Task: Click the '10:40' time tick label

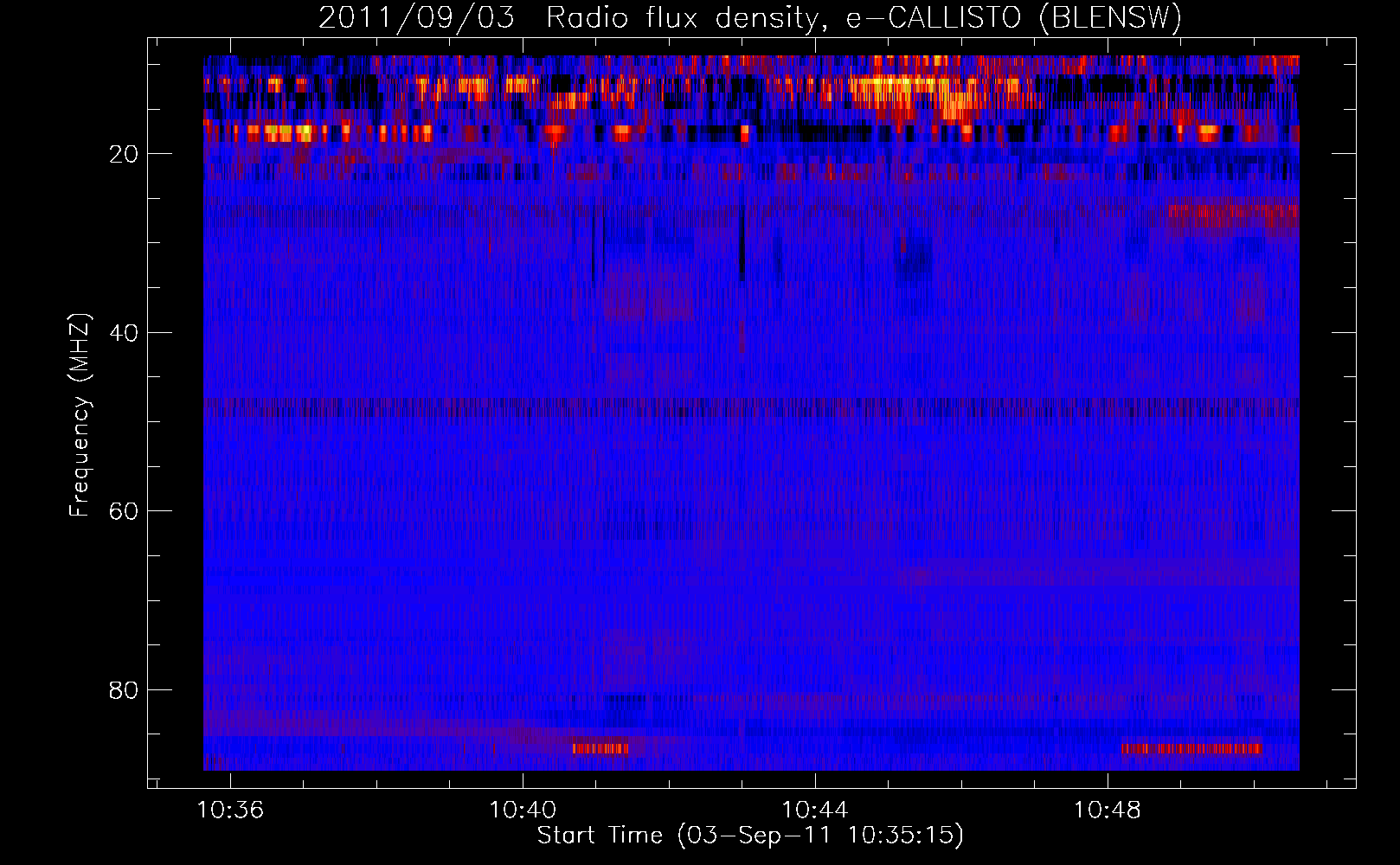Action: [523, 811]
